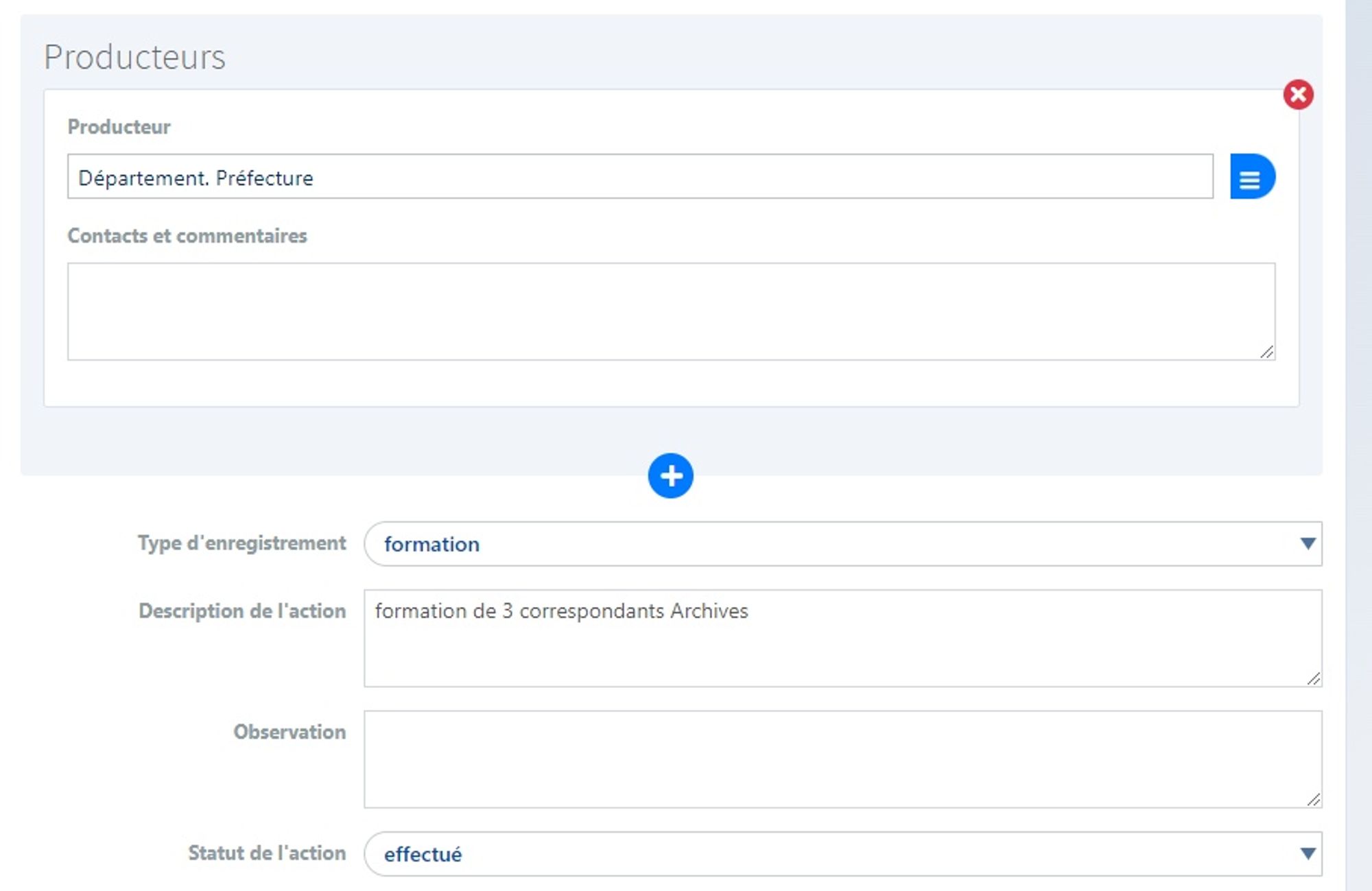
Task: Open producer list via blue menu icon
Action: click(1251, 177)
